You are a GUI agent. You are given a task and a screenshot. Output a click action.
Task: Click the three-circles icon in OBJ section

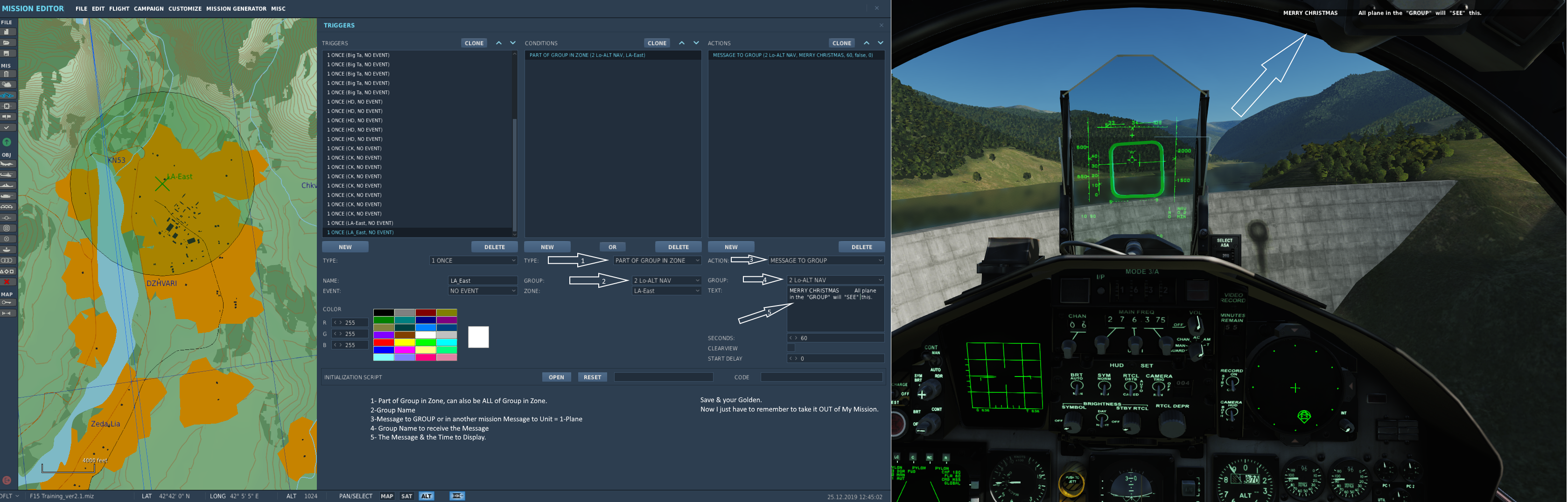[x=7, y=260]
